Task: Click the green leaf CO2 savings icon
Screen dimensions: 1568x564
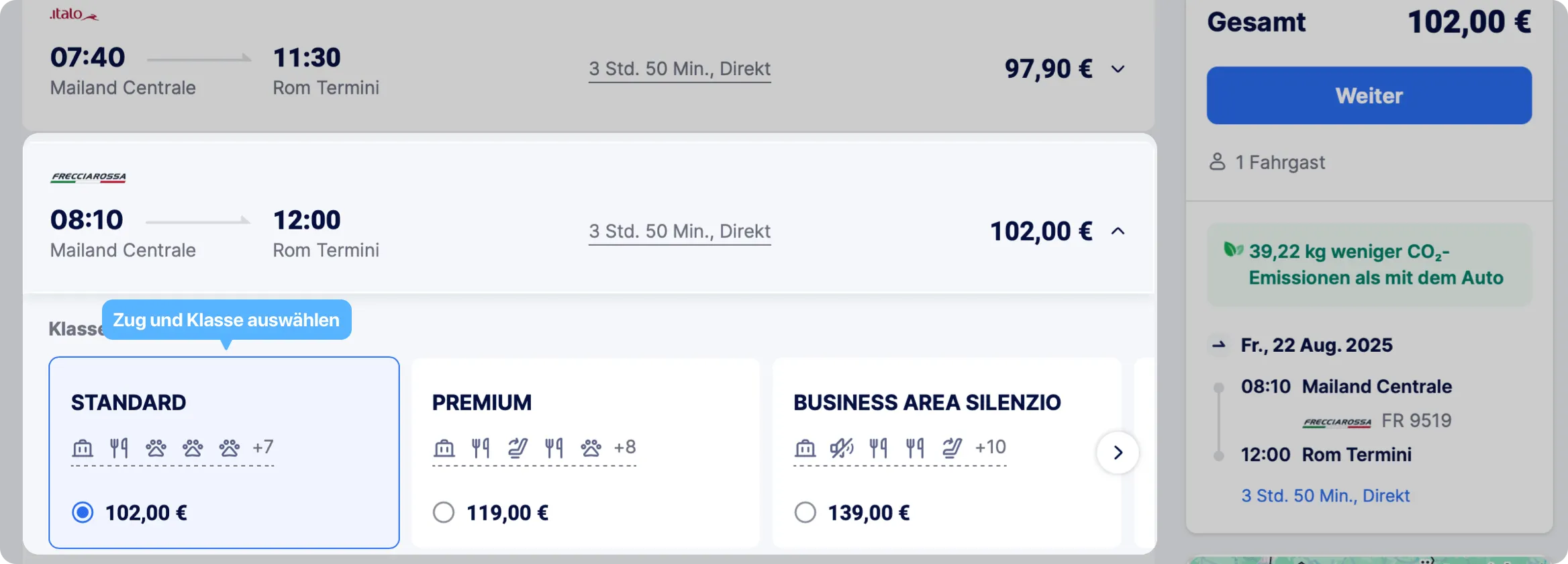Action: (x=1233, y=250)
